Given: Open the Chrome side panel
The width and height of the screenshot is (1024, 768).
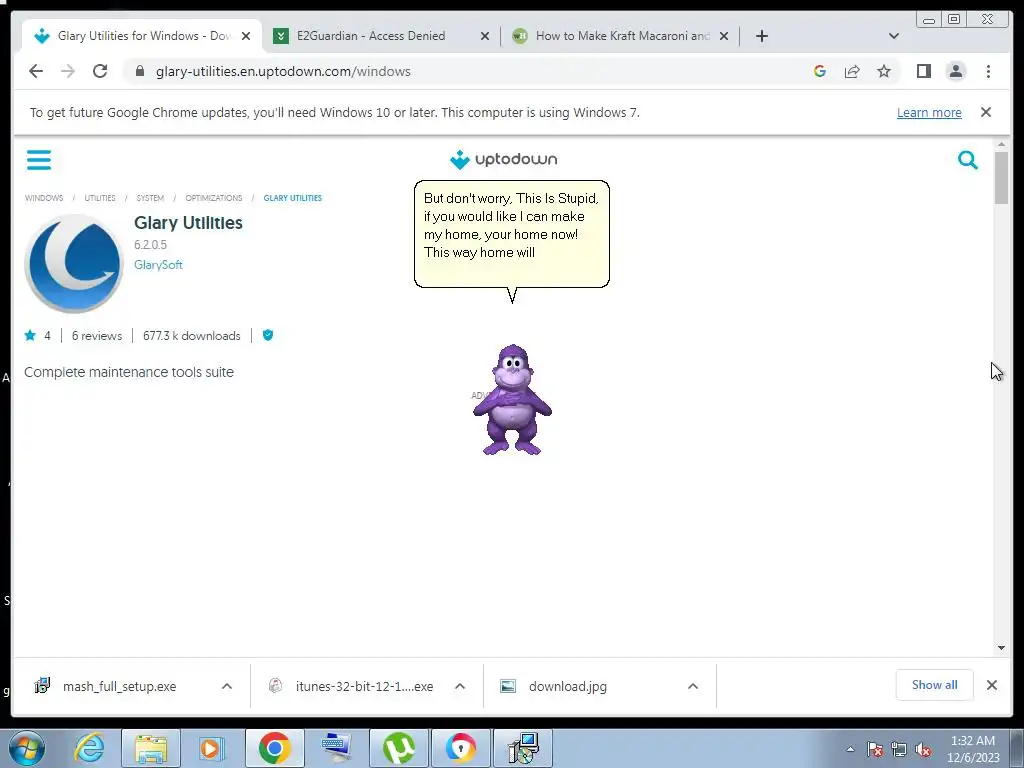Looking at the screenshot, I should [x=923, y=71].
